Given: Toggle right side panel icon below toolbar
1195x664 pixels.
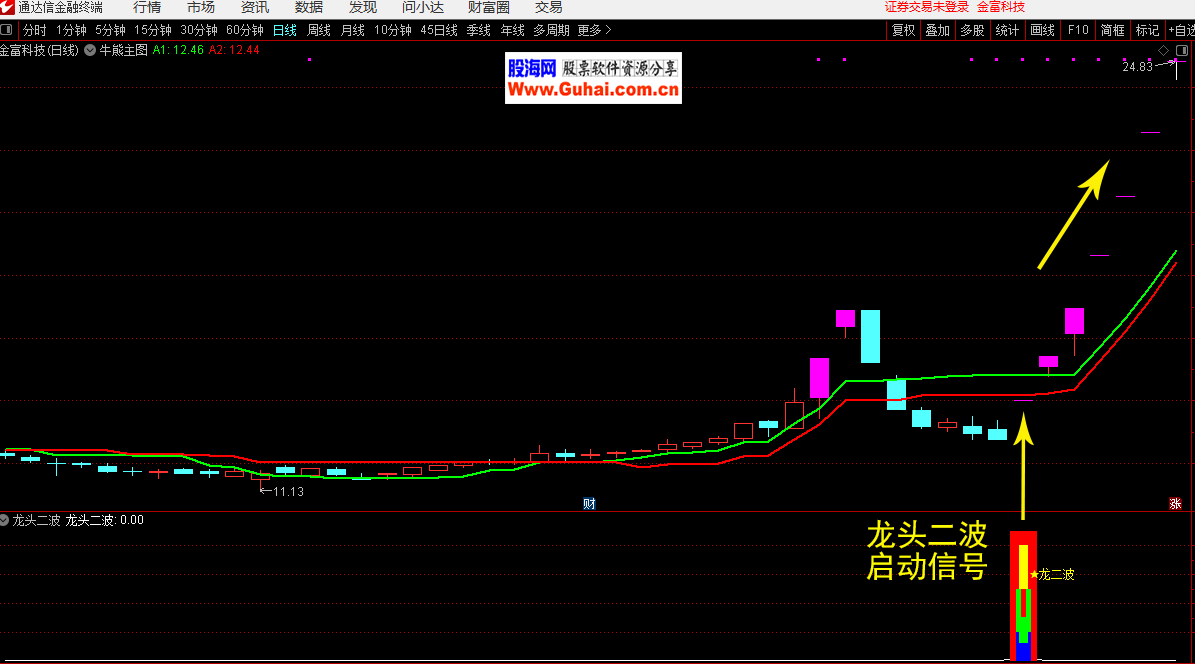Looking at the screenshot, I should coord(1181,50).
